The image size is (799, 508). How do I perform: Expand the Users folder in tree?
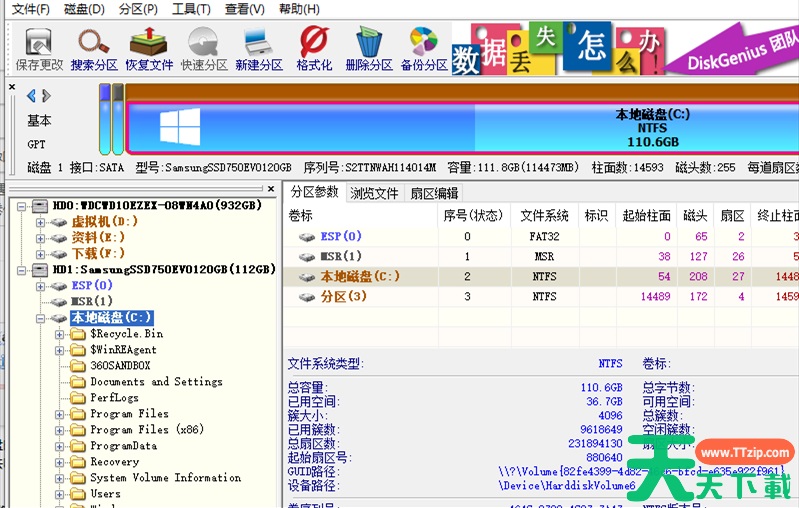coord(61,494)
